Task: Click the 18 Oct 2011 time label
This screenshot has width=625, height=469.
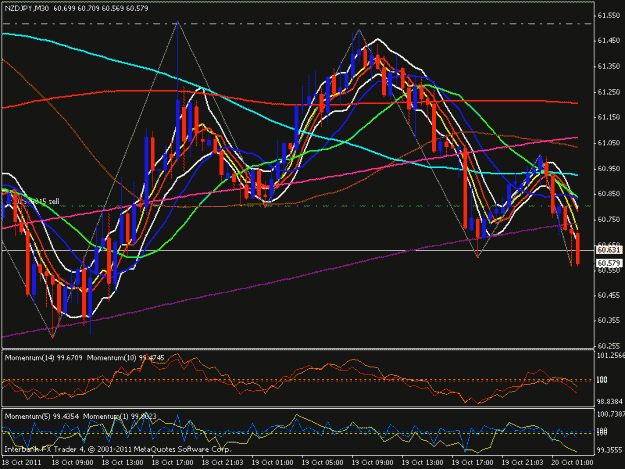Action: point(21,463)
